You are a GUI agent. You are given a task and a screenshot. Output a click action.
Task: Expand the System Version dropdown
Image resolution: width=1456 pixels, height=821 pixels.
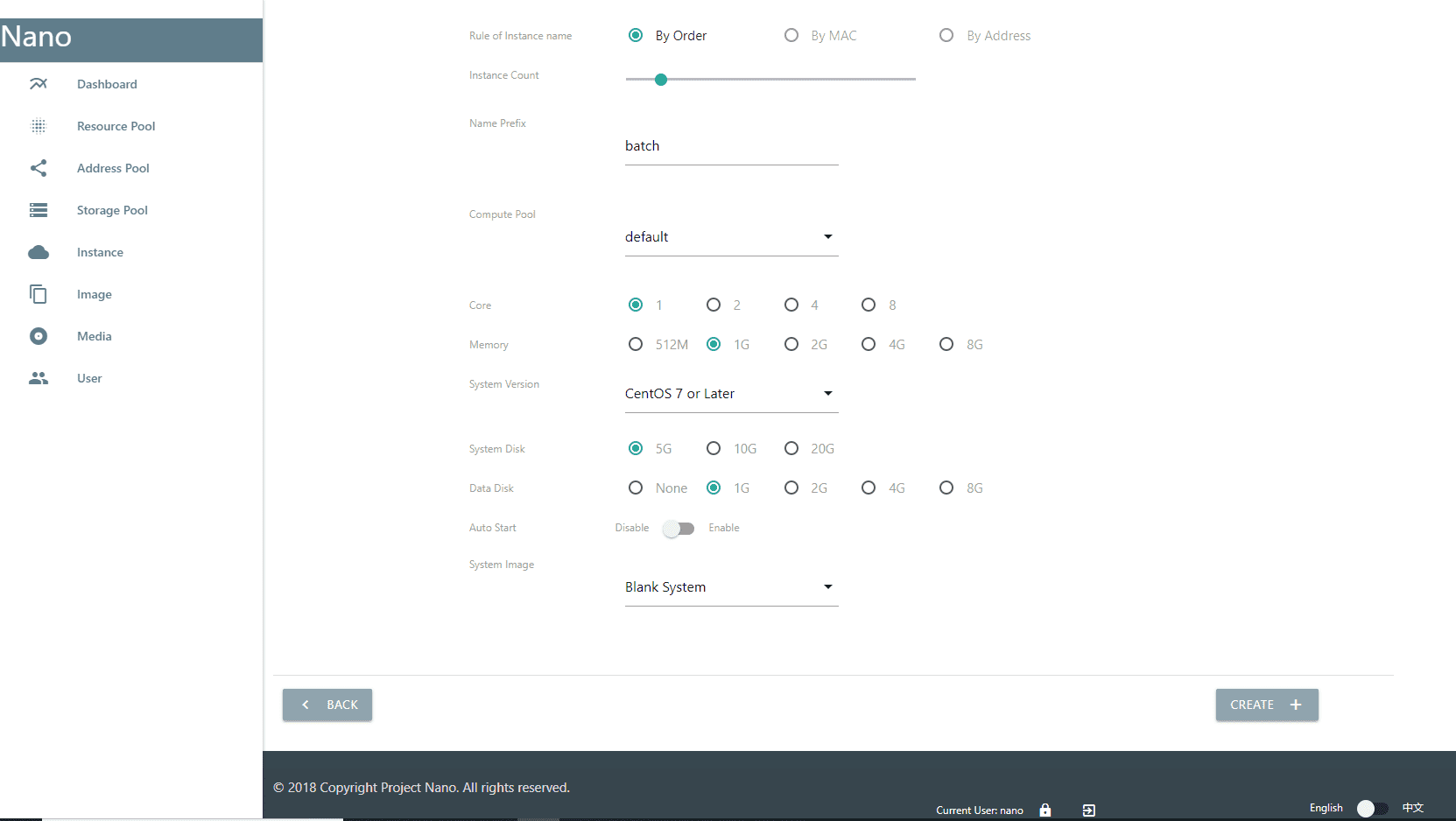[731, 394]
